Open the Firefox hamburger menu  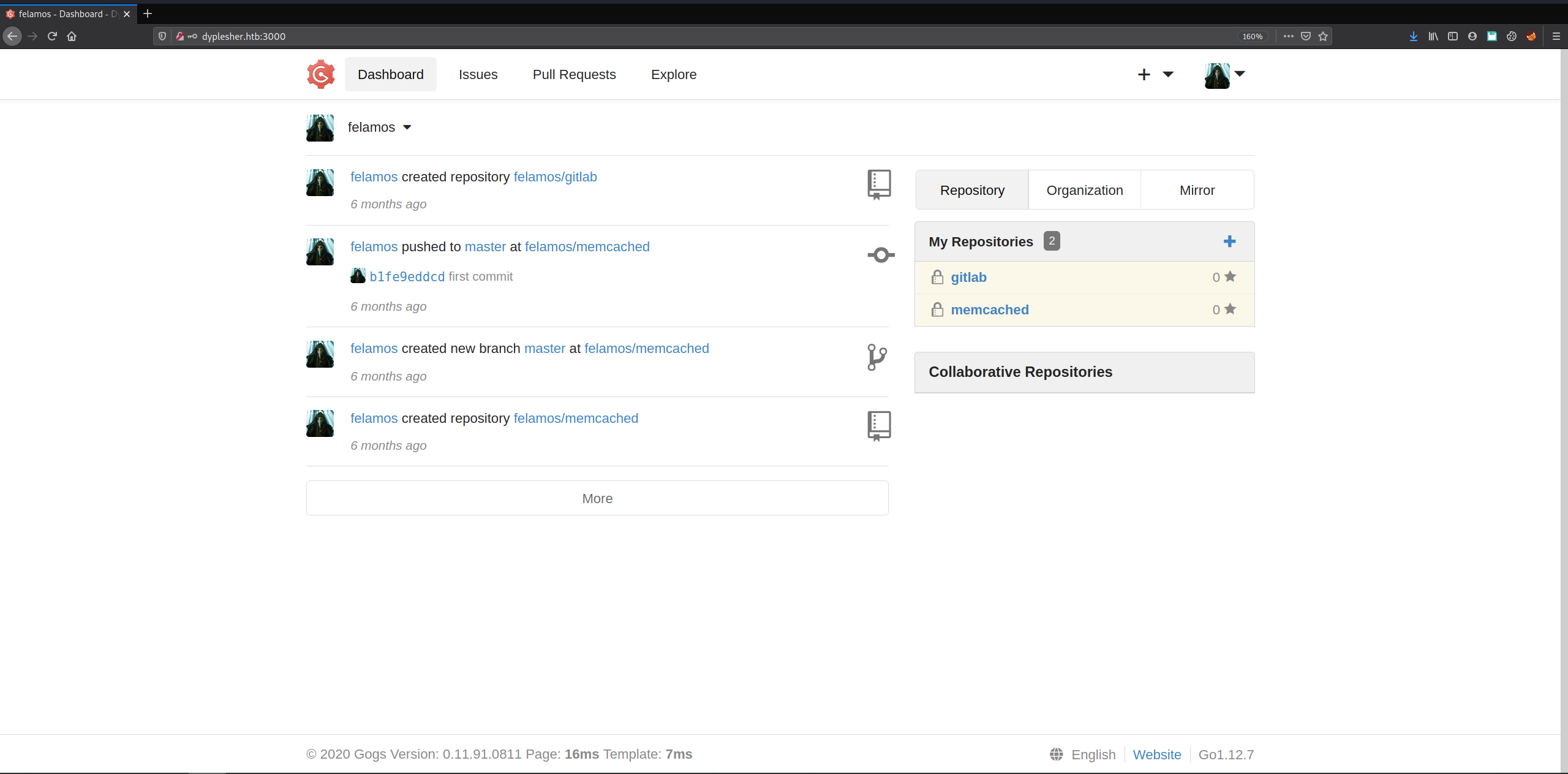1556,36
